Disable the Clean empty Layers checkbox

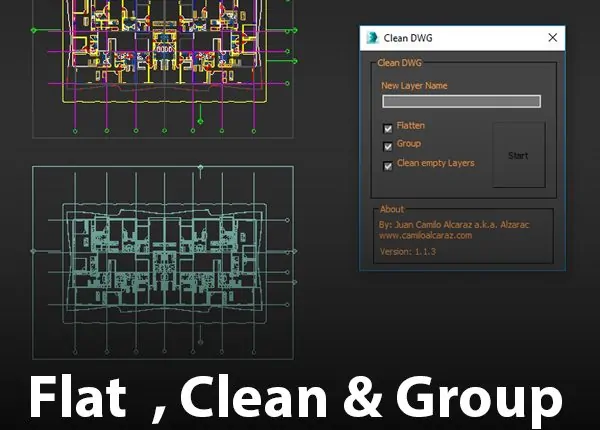tap(387, 165)
